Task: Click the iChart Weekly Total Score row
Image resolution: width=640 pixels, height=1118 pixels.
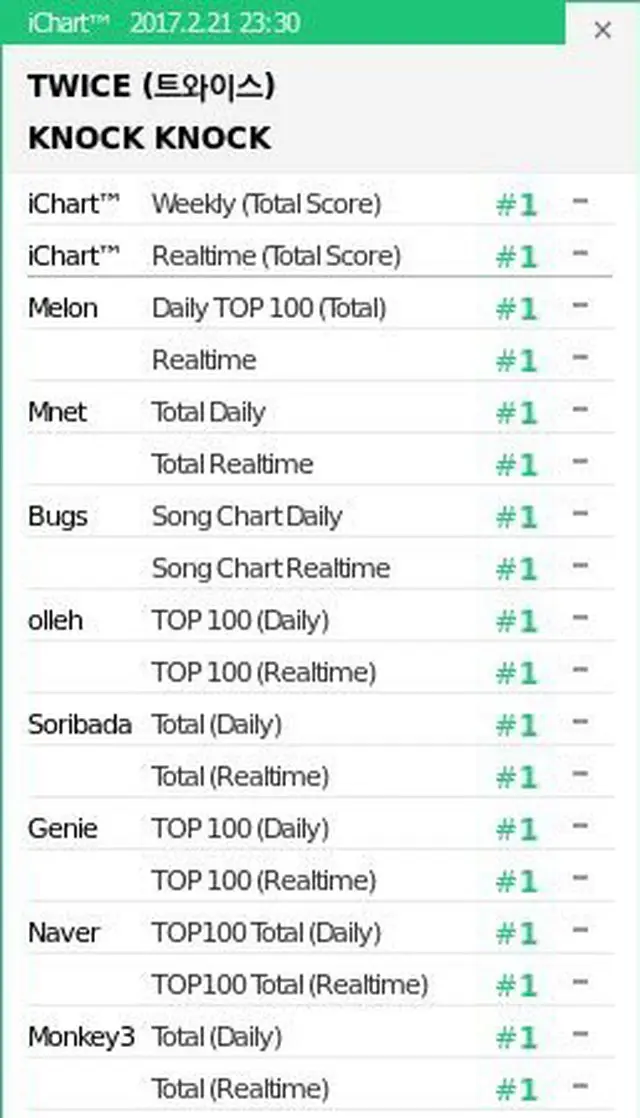Action: (320, 205)
